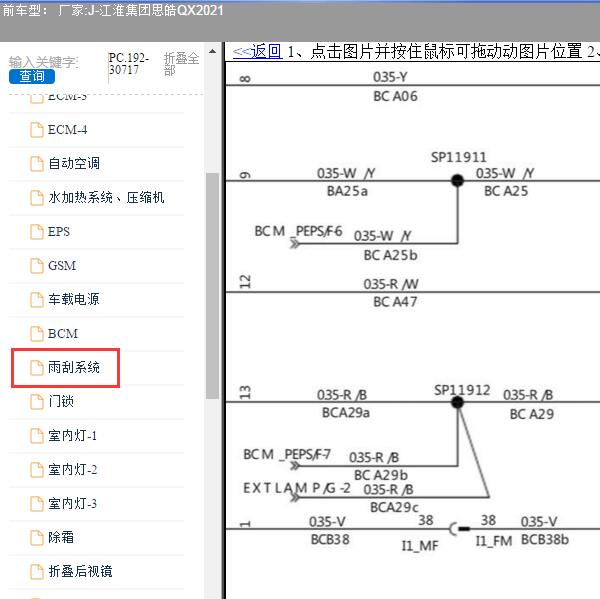
Task: Open the 折叠后视镜 entry
Action: 80,571
